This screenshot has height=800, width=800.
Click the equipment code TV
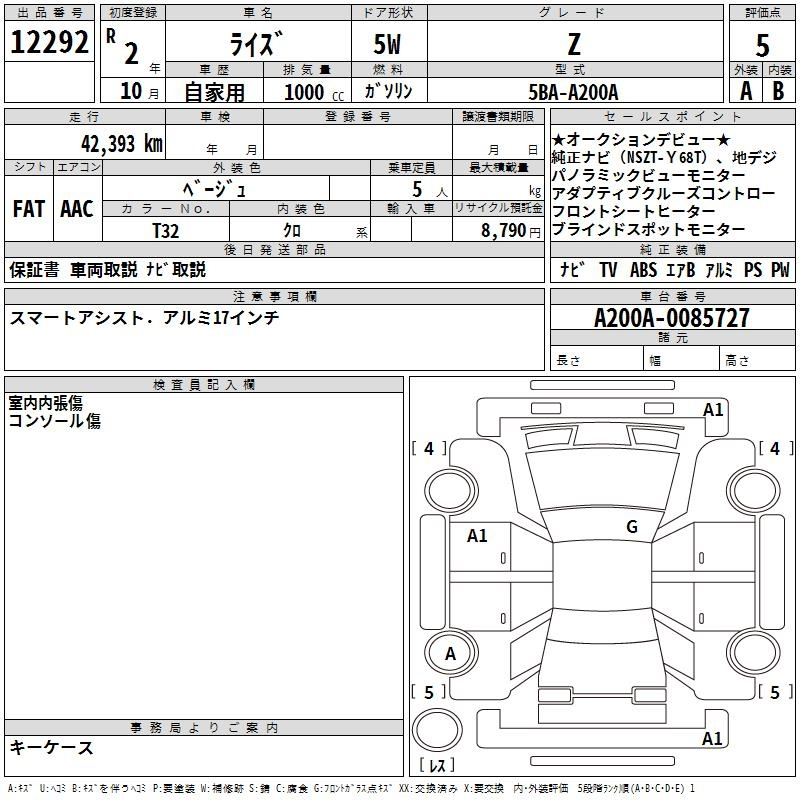(608, 270)
